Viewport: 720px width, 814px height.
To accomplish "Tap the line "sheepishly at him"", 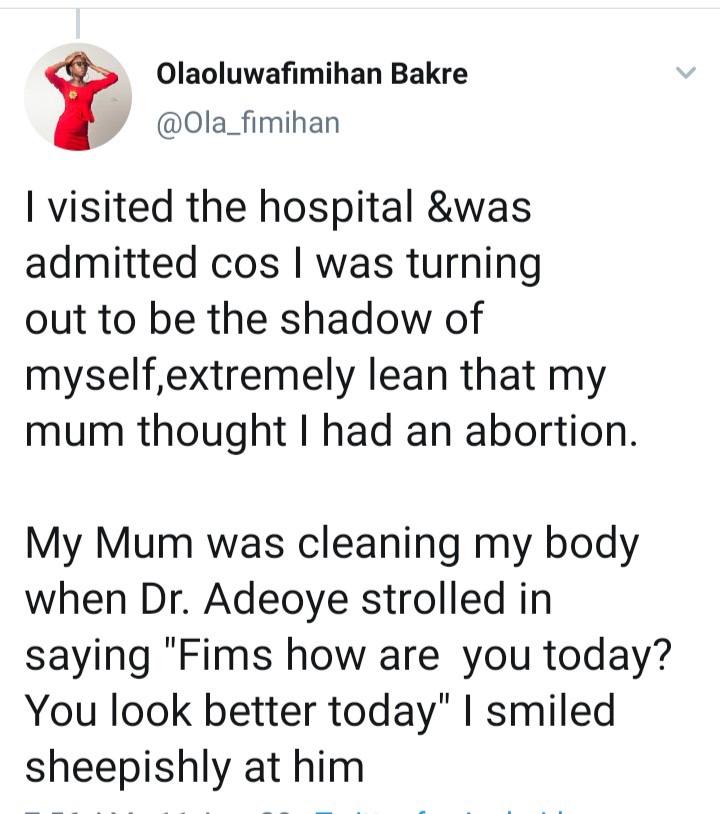I will pos(195,767).
